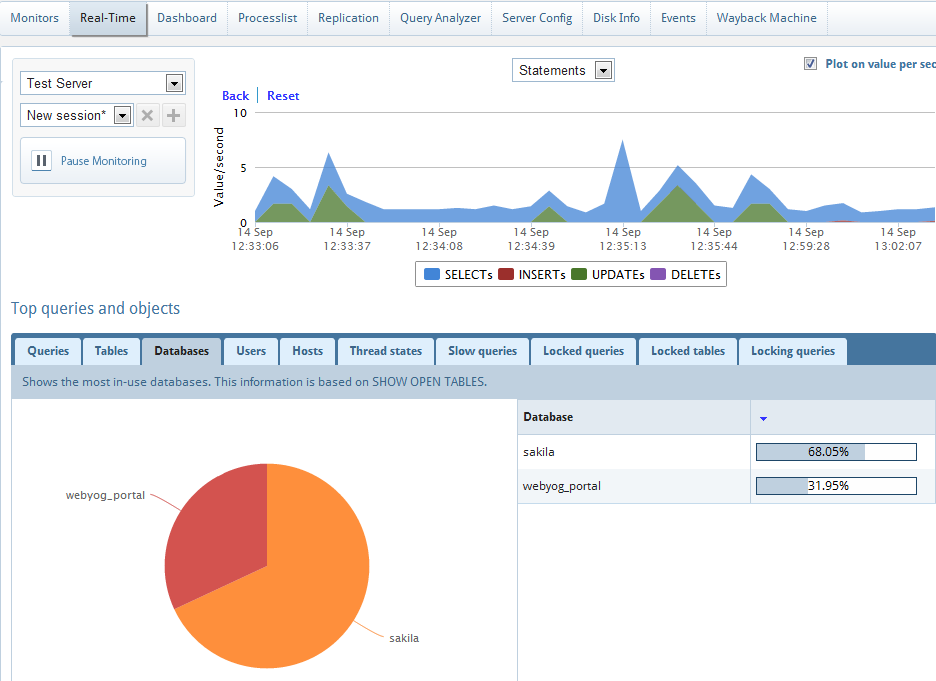Toggle INSERTs legend color swatch
Viewport: 936px width, 681px height.
[506, 275]
